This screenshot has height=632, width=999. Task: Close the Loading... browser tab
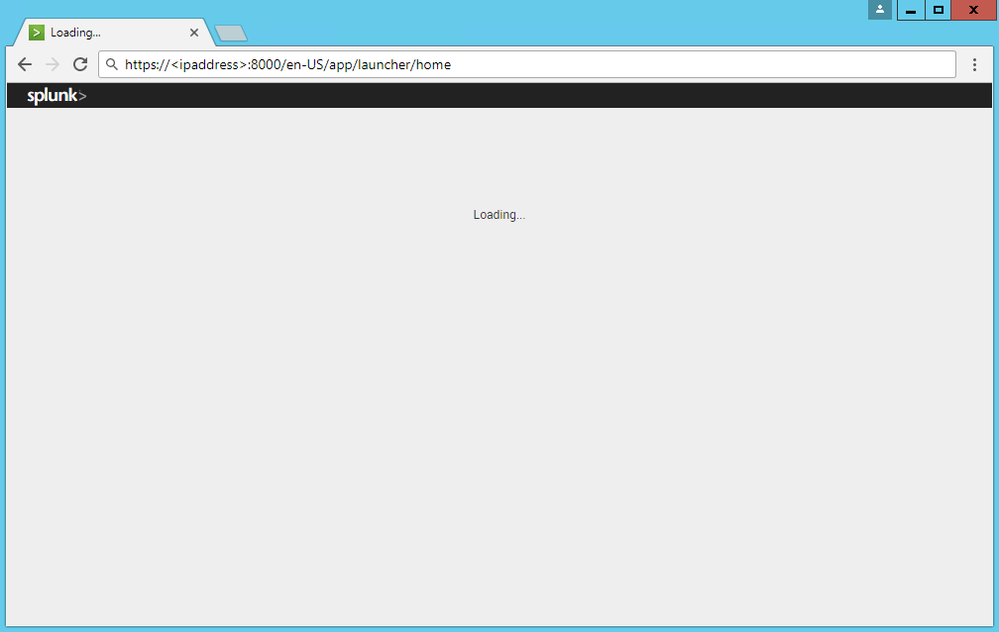194,33
